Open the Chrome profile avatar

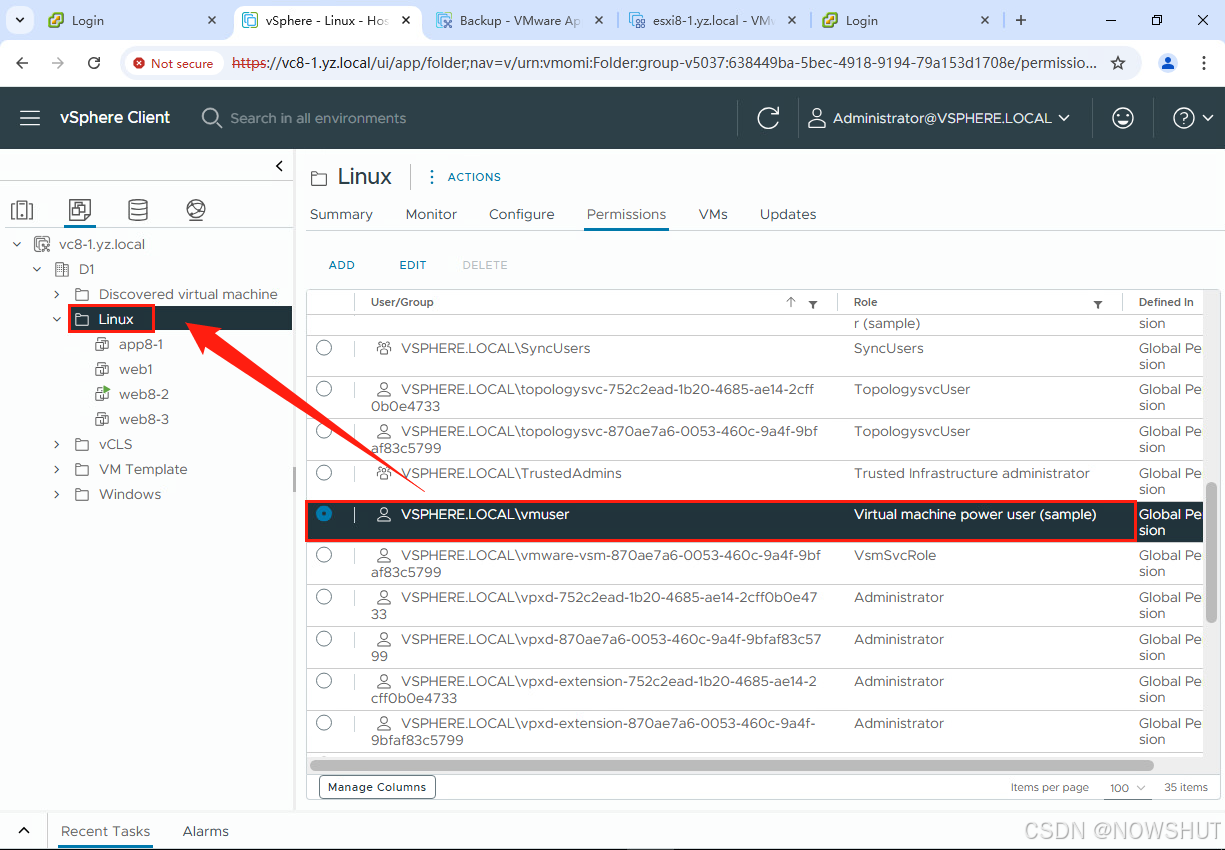[x=1167, y=63]
